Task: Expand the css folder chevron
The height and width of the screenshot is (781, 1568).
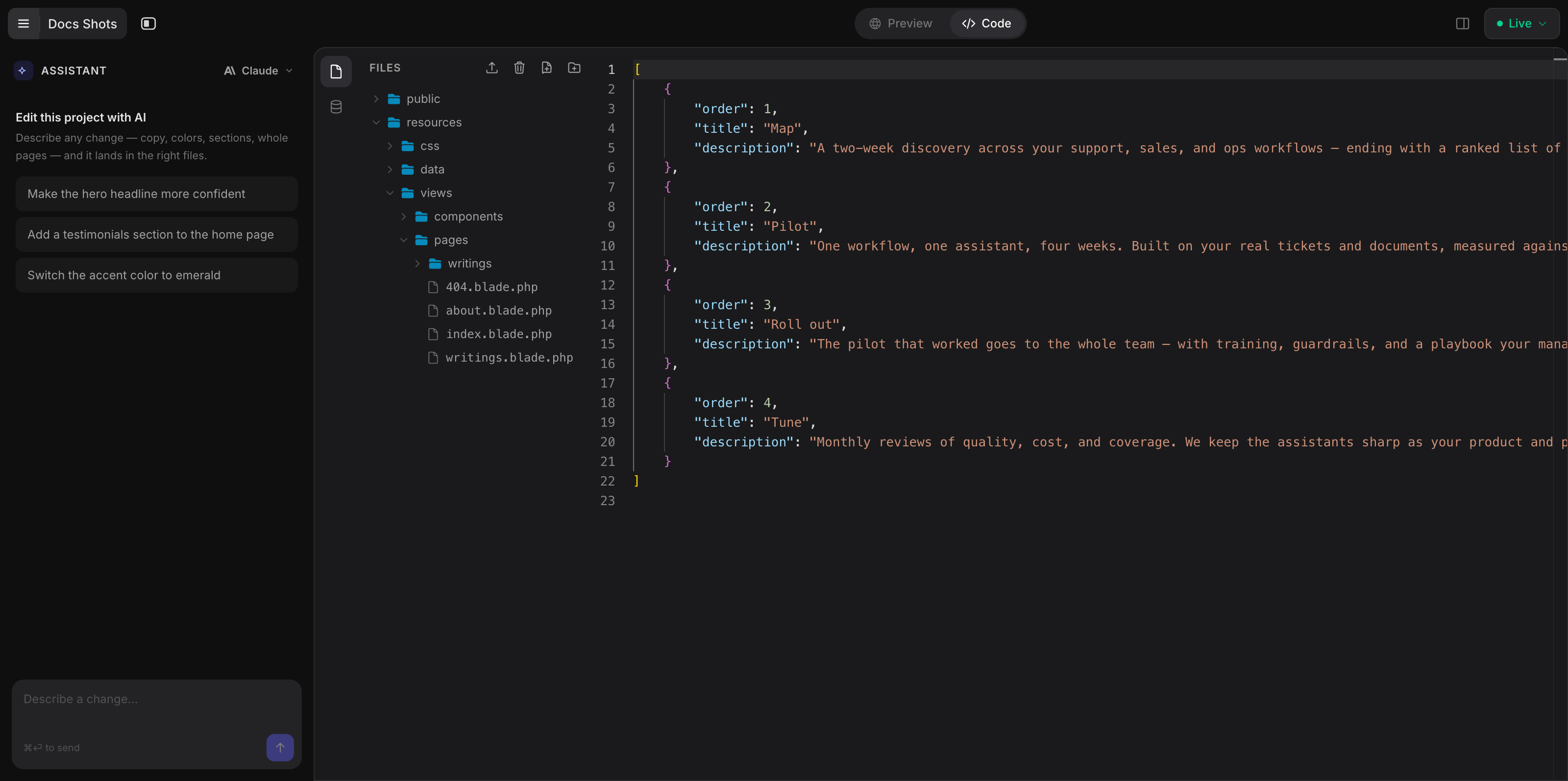Action: click(x=390, y=146)
